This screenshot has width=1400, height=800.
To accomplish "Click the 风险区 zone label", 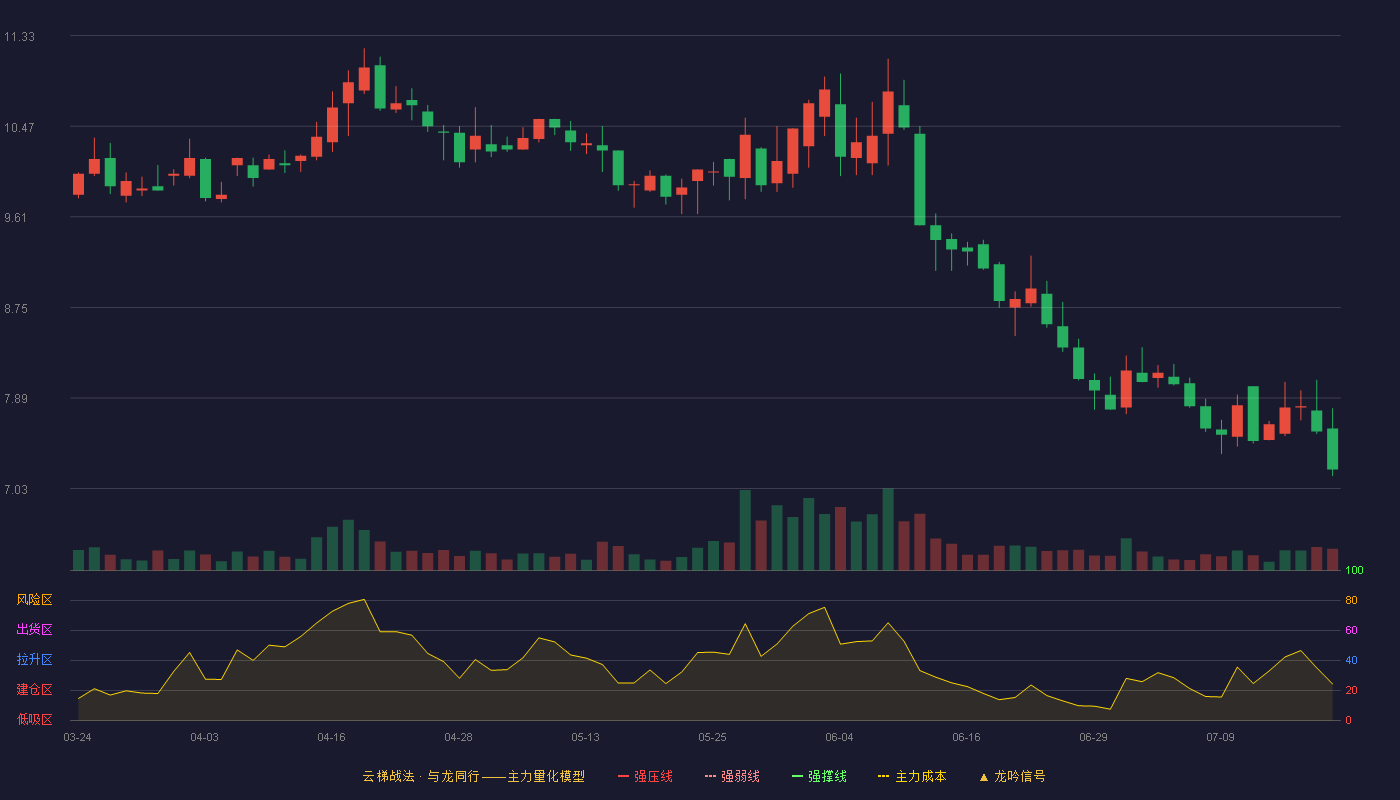I will [x=34, y=600].
